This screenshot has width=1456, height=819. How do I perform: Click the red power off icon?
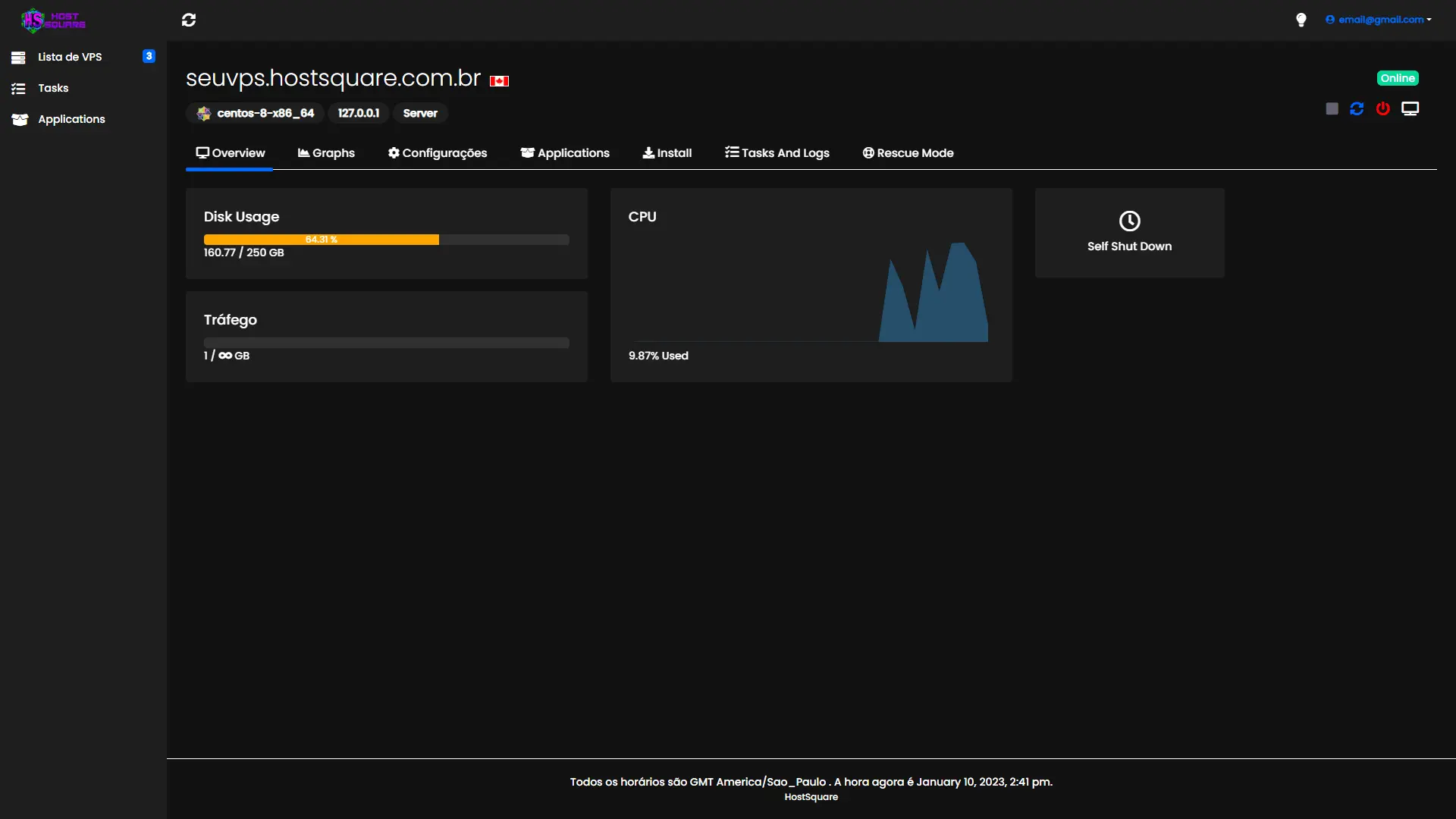1383,108
